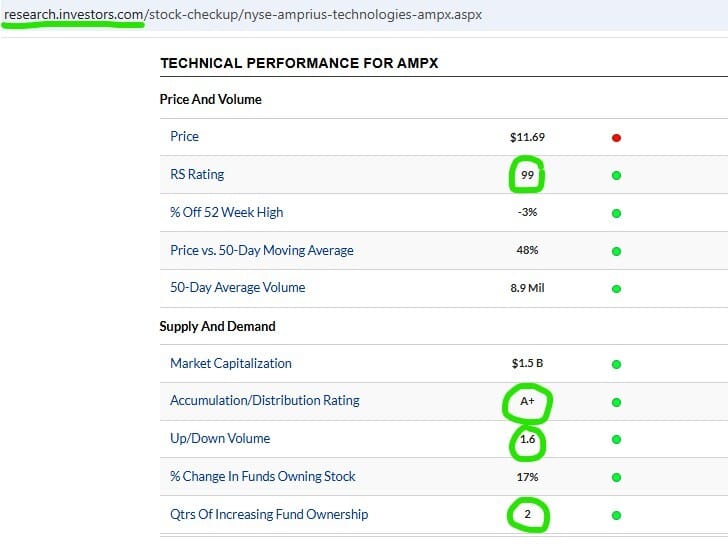The height and width of the screenshot is (553, 728).
Task: Click the Price And Volume section heading
Action: point(211,99)
